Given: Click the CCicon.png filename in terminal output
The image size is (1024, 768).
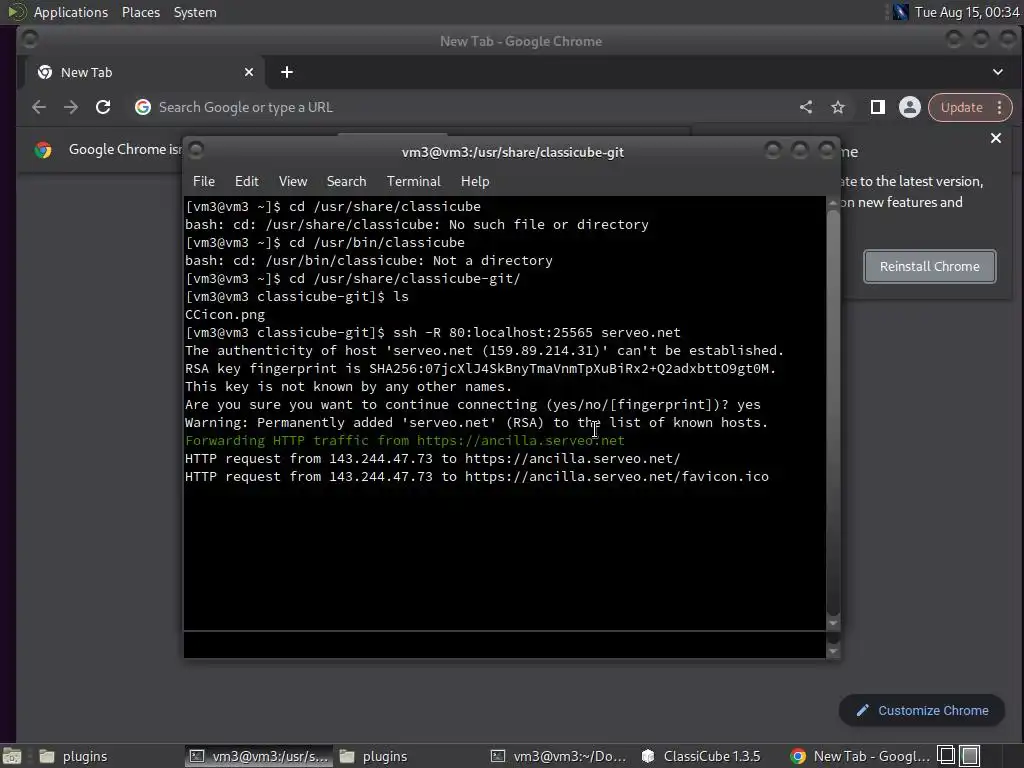Looking at the screenshot, I should point(225,315).
